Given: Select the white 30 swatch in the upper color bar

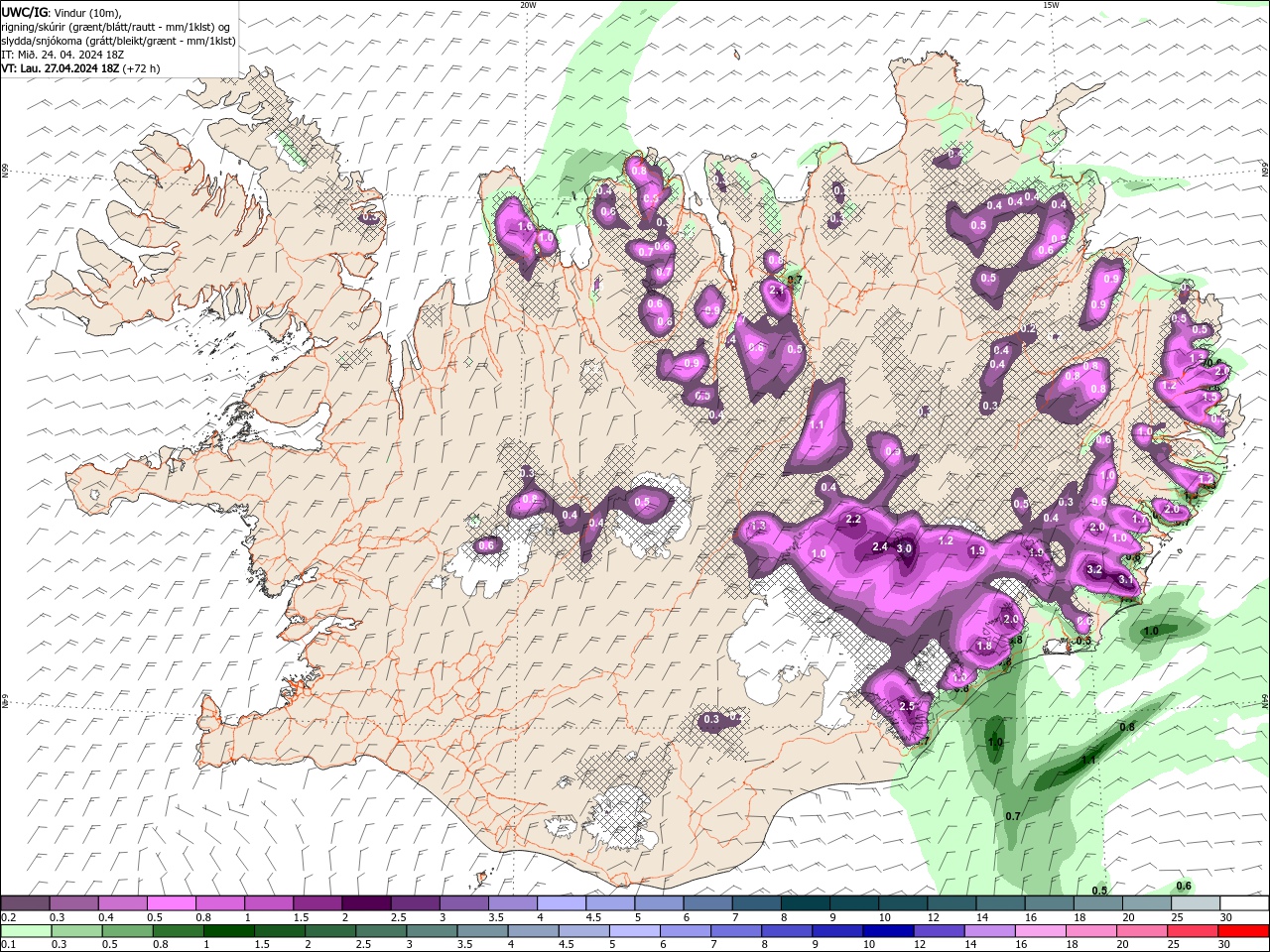Looking at the screenshot, I should click(1244, 903).
